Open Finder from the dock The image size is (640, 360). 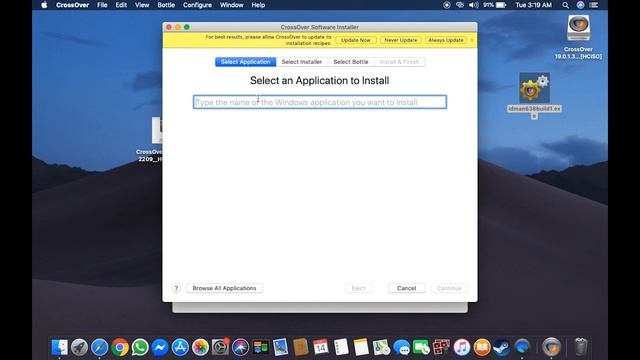[x=60, y=347]
